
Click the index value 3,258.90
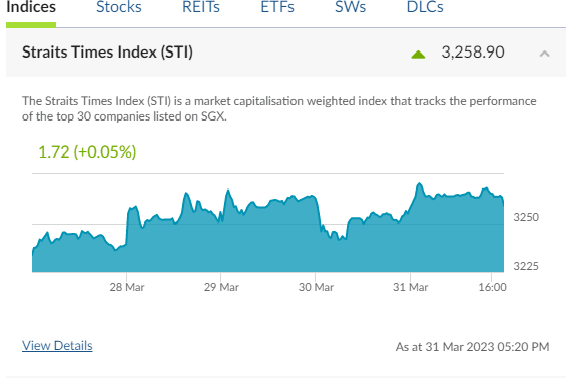473,52
